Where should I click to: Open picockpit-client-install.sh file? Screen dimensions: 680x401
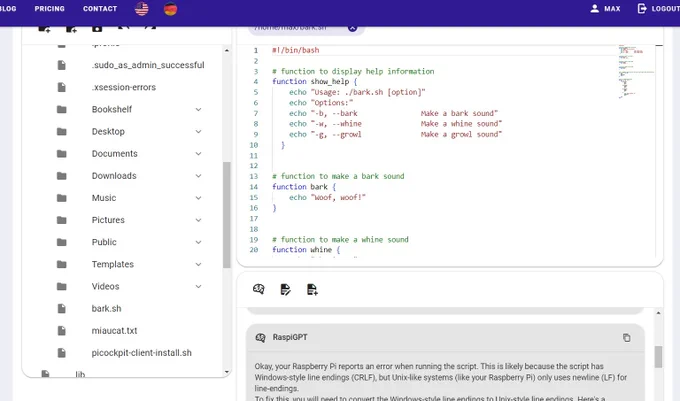(x=141, y=352)
